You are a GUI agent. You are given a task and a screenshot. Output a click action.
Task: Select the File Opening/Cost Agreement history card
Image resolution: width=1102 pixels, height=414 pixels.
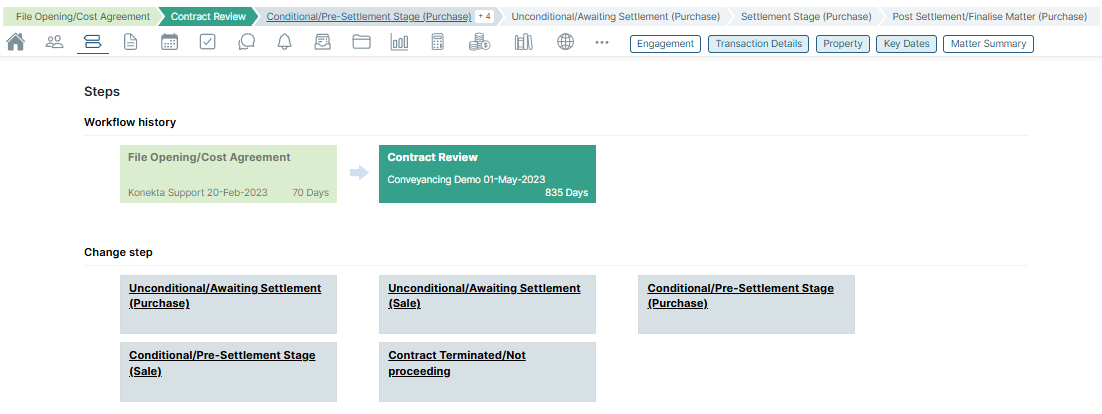coord(228,174)
